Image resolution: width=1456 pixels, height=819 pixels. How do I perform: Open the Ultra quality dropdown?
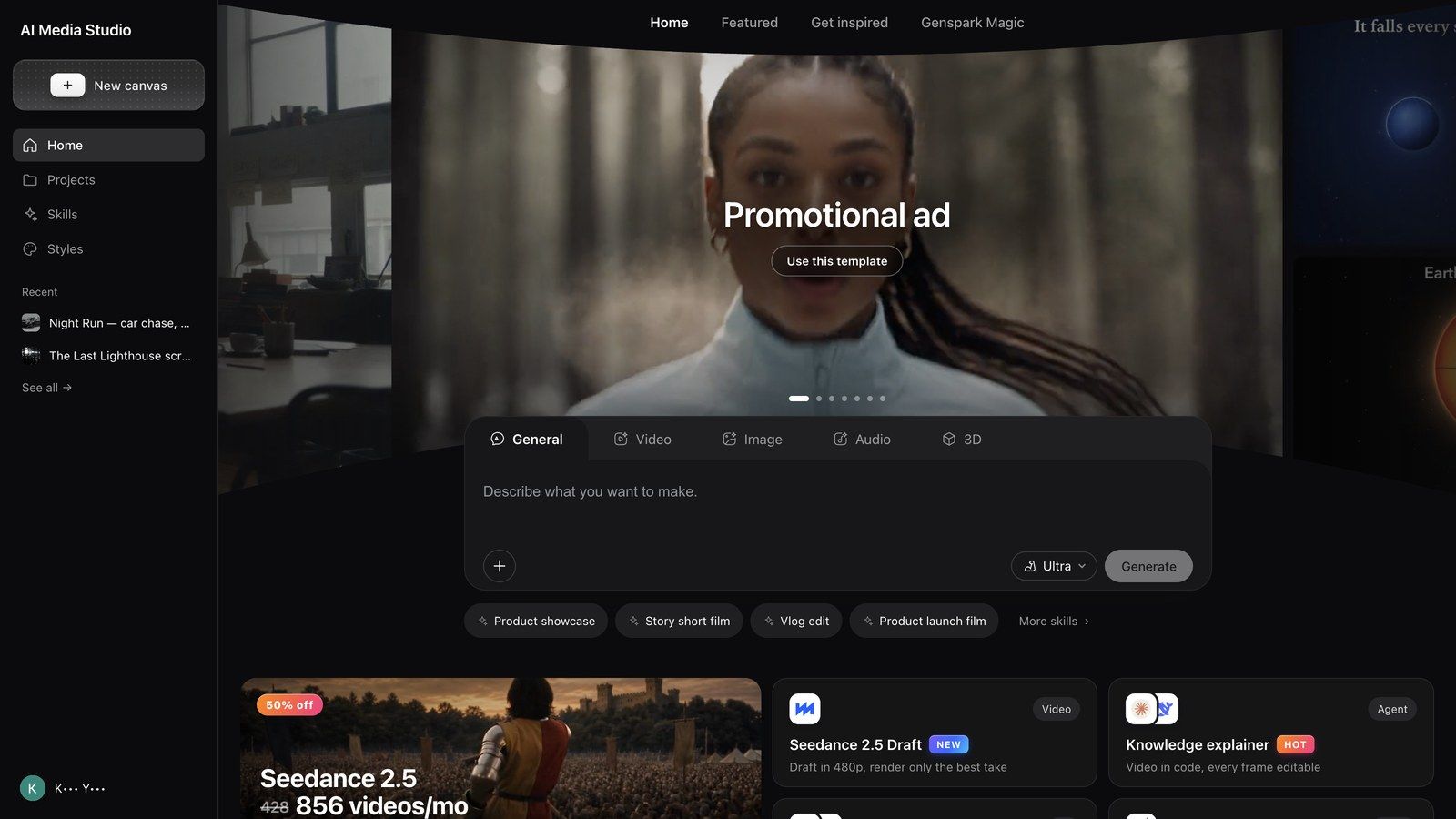[1054, 566]
